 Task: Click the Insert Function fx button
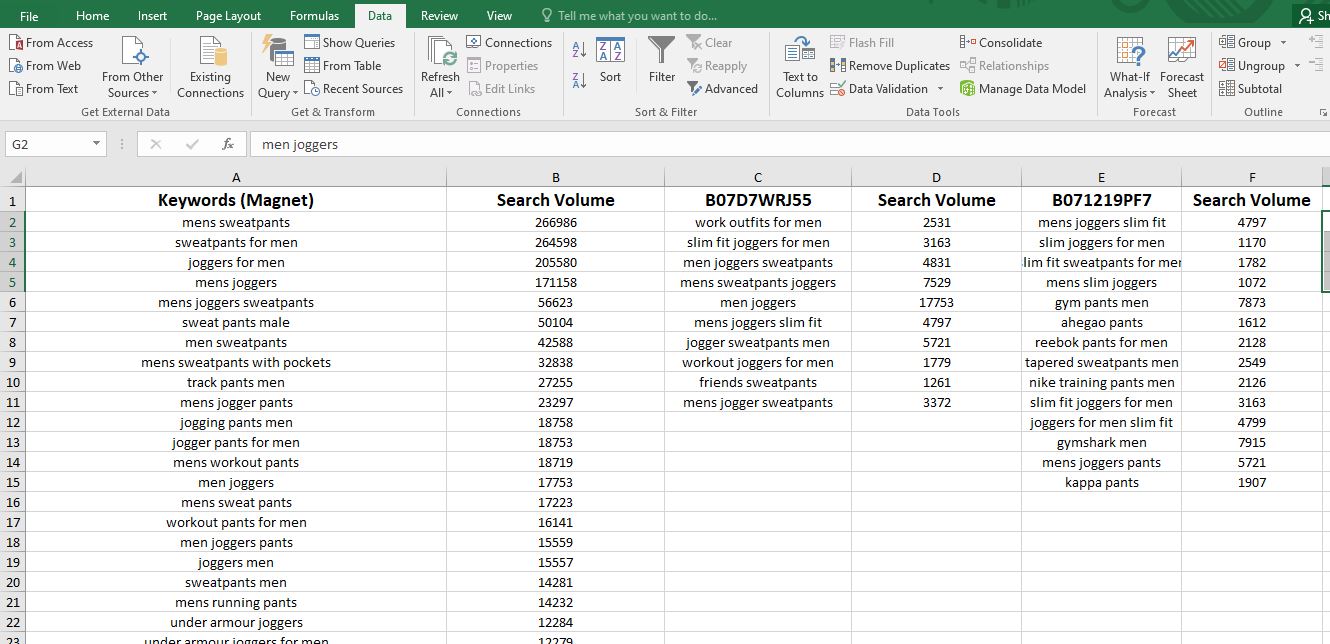228,144
